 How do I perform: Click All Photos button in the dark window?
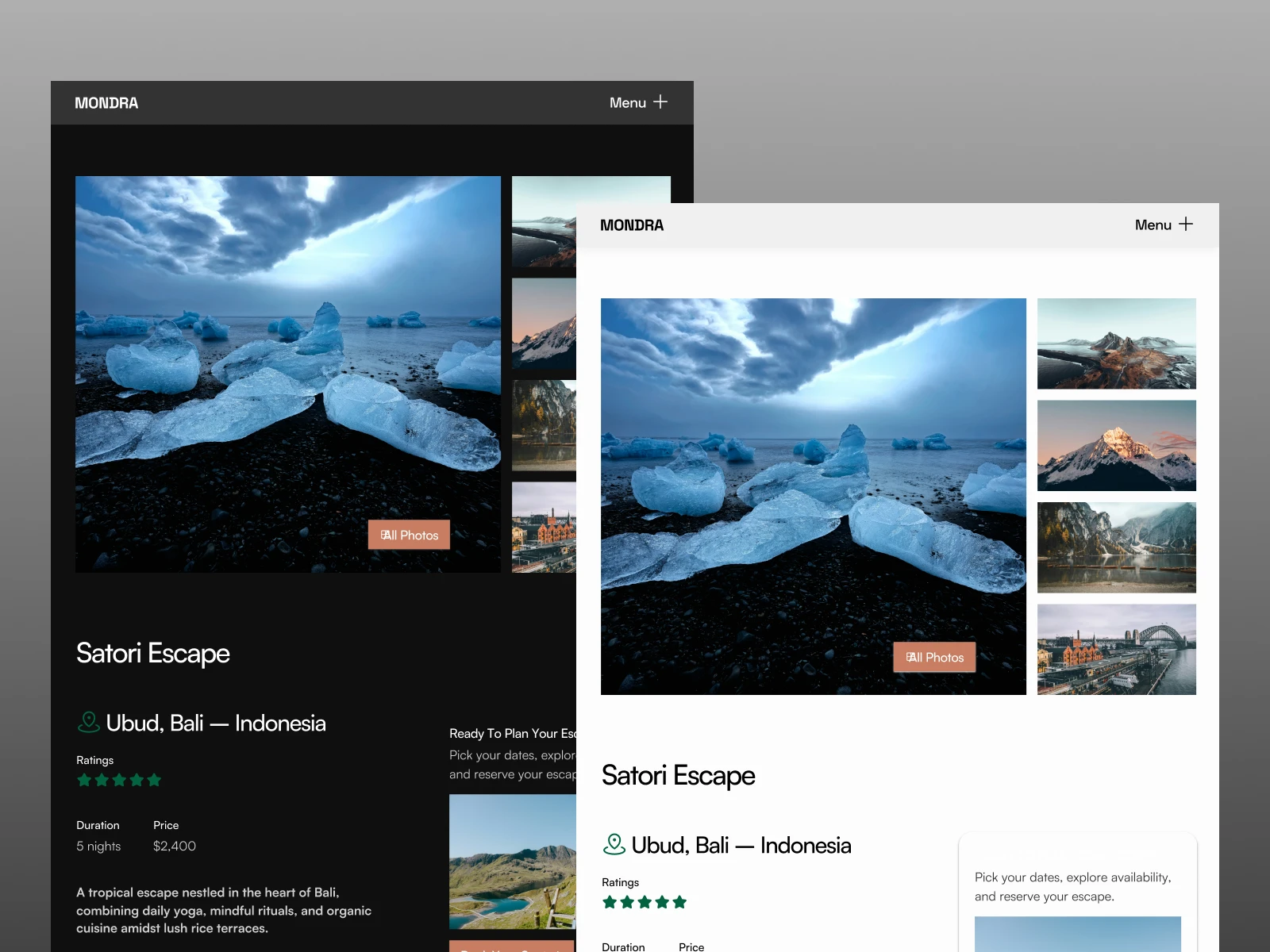coord(409,535)
